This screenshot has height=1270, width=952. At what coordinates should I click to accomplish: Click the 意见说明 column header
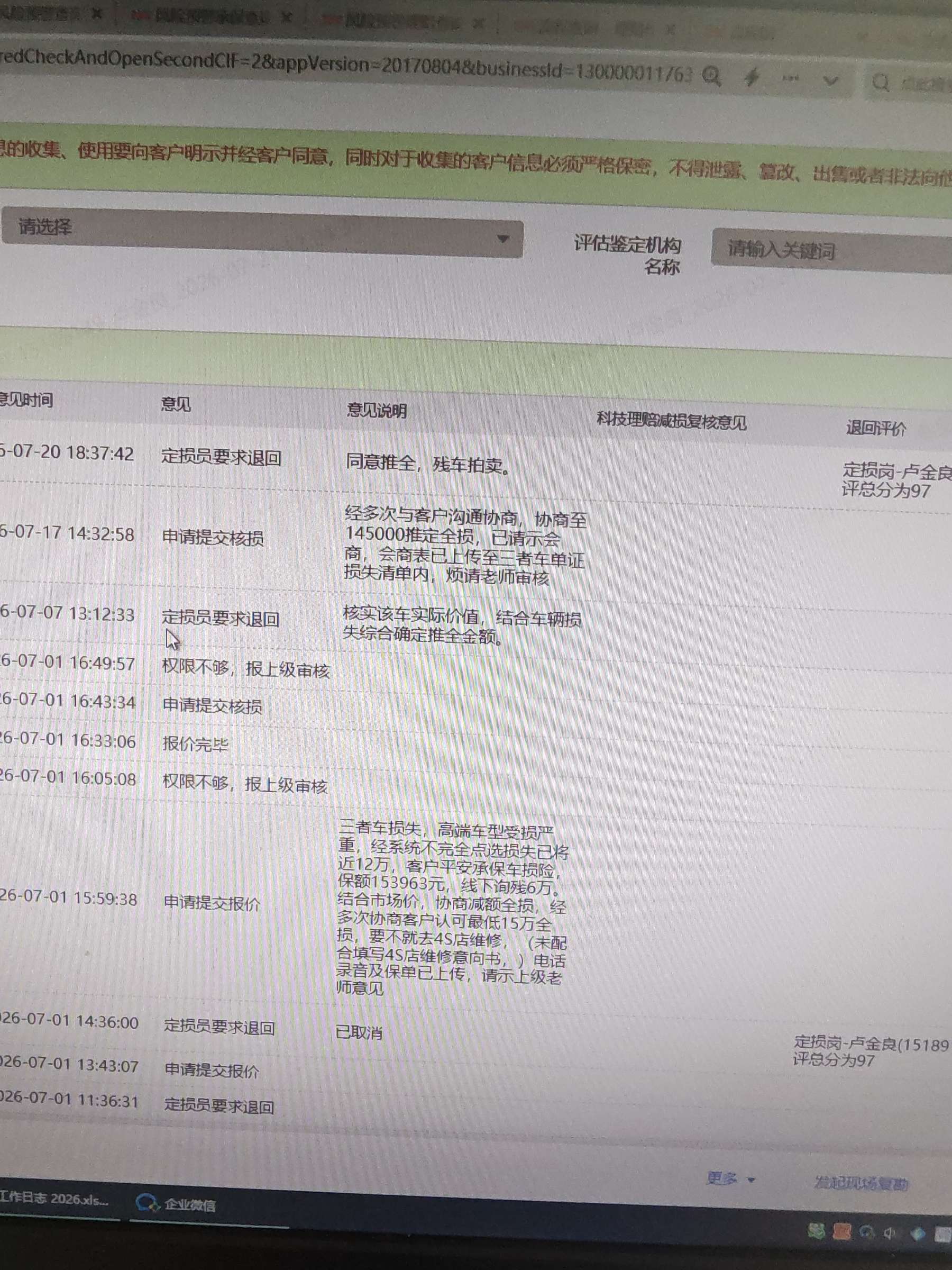377,410
